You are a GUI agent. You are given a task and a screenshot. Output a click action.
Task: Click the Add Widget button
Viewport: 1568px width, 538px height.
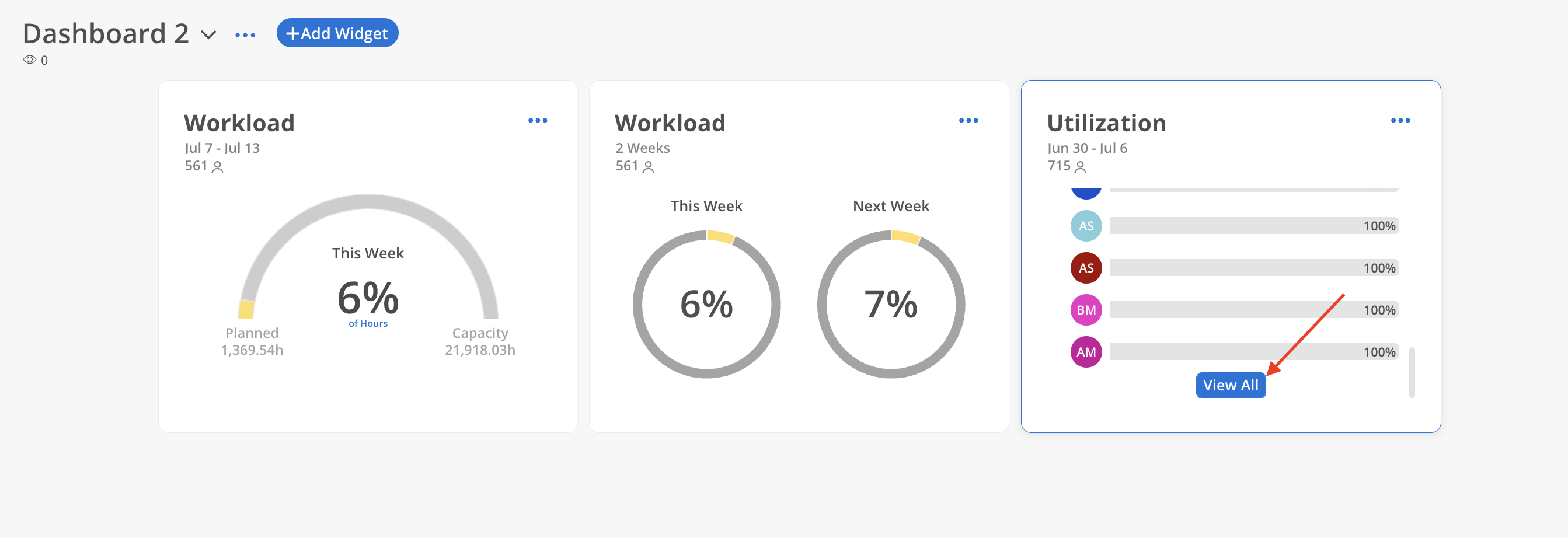337,33
